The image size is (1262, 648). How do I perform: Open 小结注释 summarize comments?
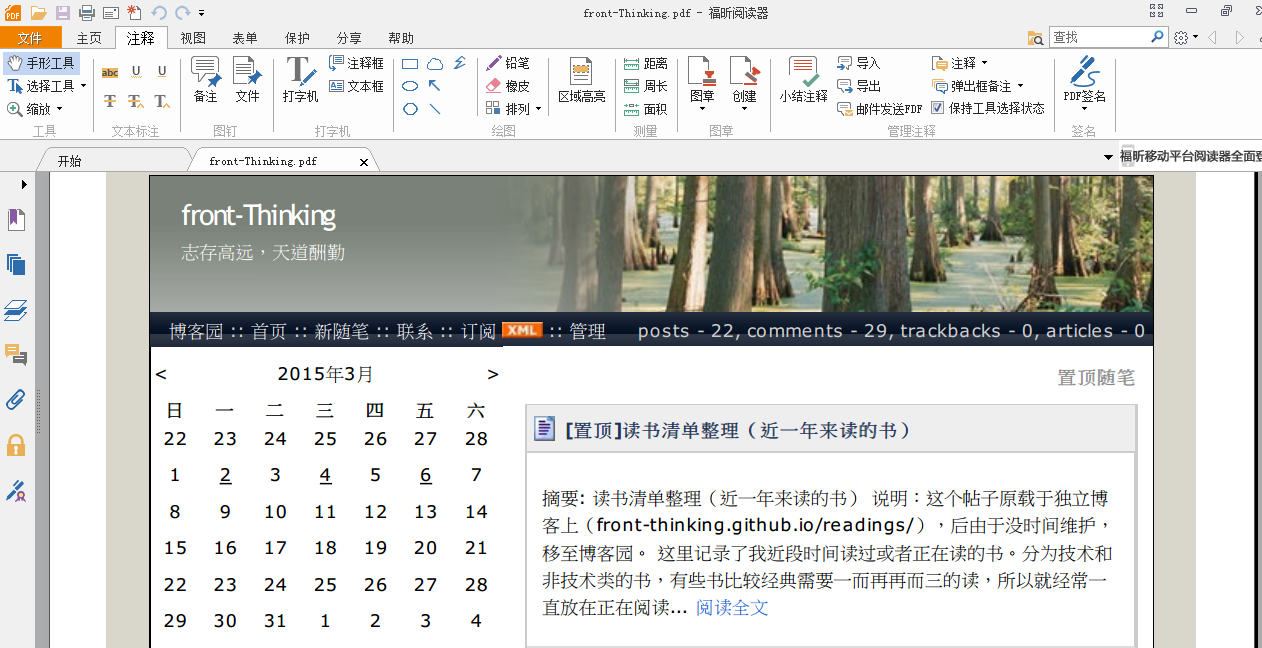804,80
